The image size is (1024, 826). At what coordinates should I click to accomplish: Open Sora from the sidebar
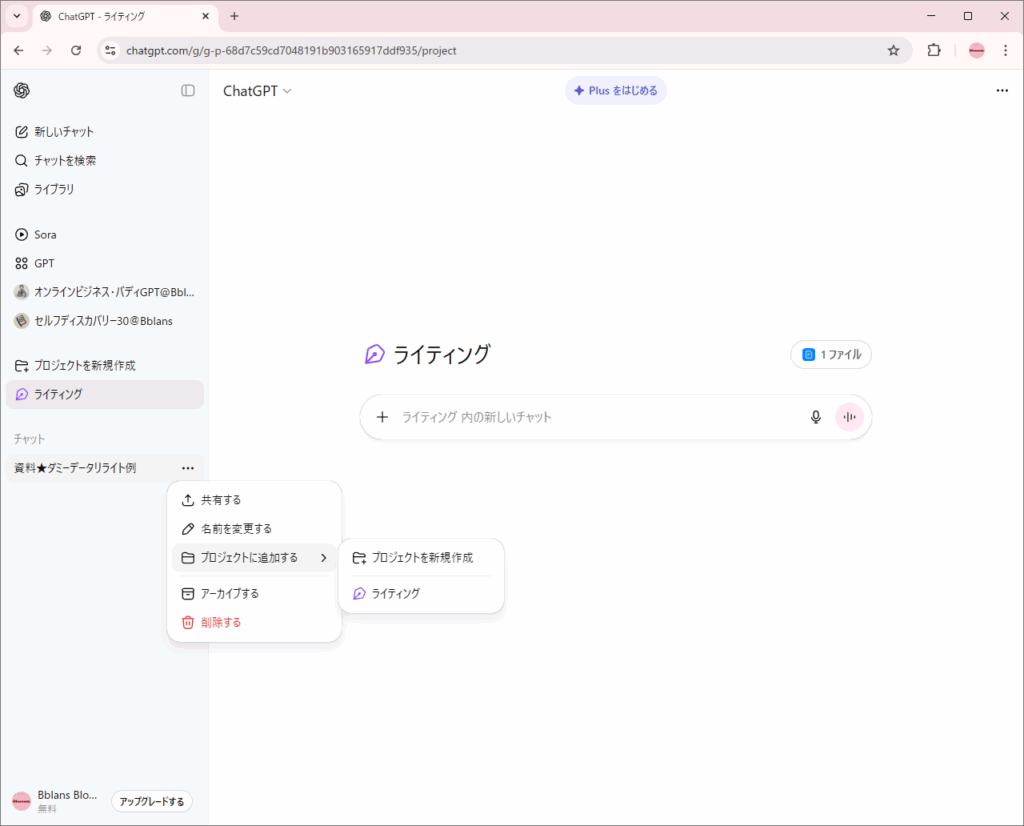tap(45, 234)
